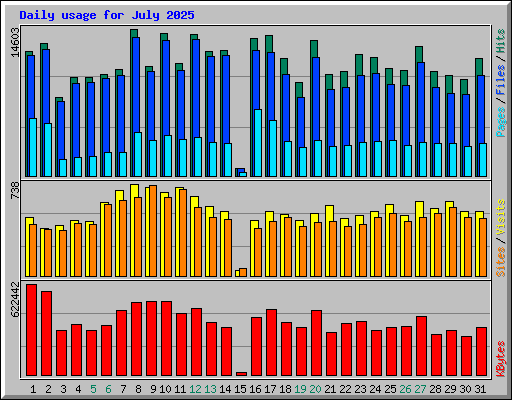The width and height of the screenshot is (512, 400).
Task: Click day label 21 on the x-axis
Action: (330, 389)
